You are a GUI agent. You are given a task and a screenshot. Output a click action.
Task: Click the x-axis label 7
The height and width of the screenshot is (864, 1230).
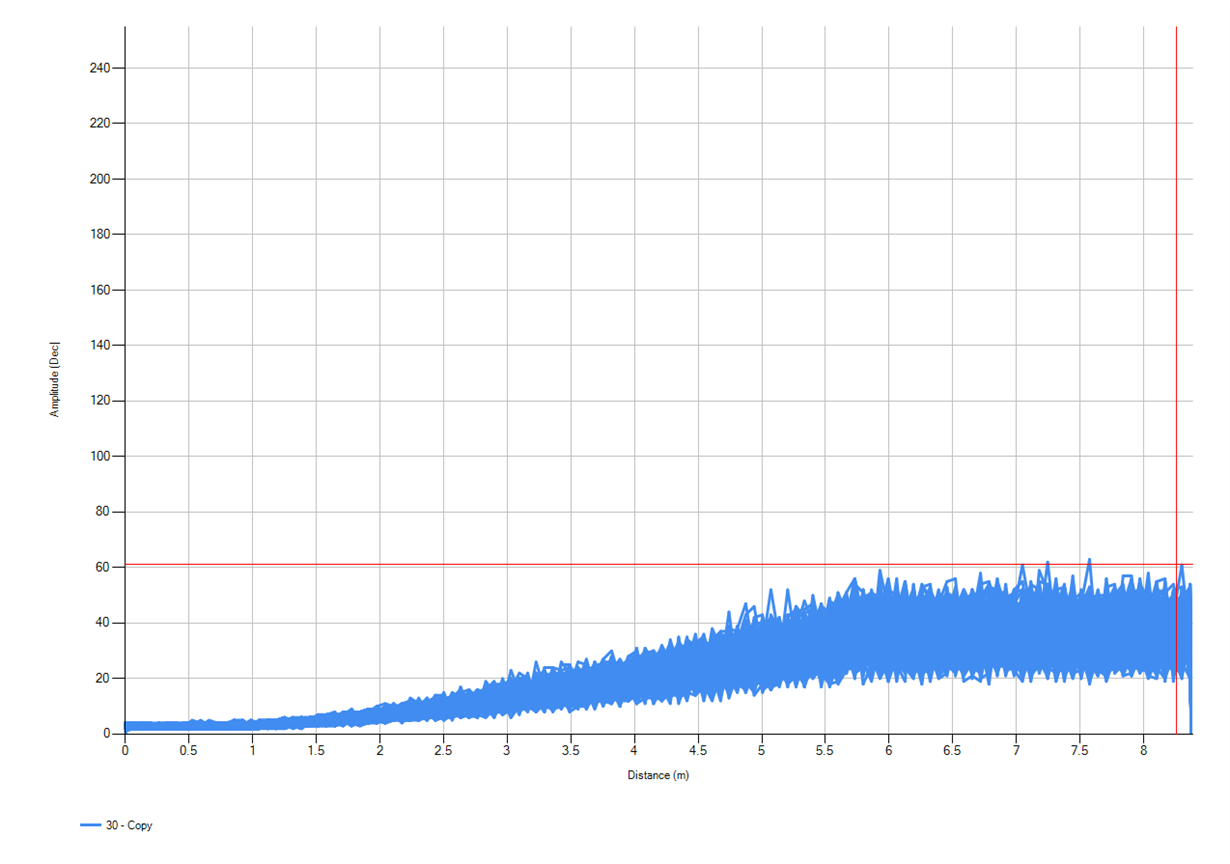[x=1017, y=748]
